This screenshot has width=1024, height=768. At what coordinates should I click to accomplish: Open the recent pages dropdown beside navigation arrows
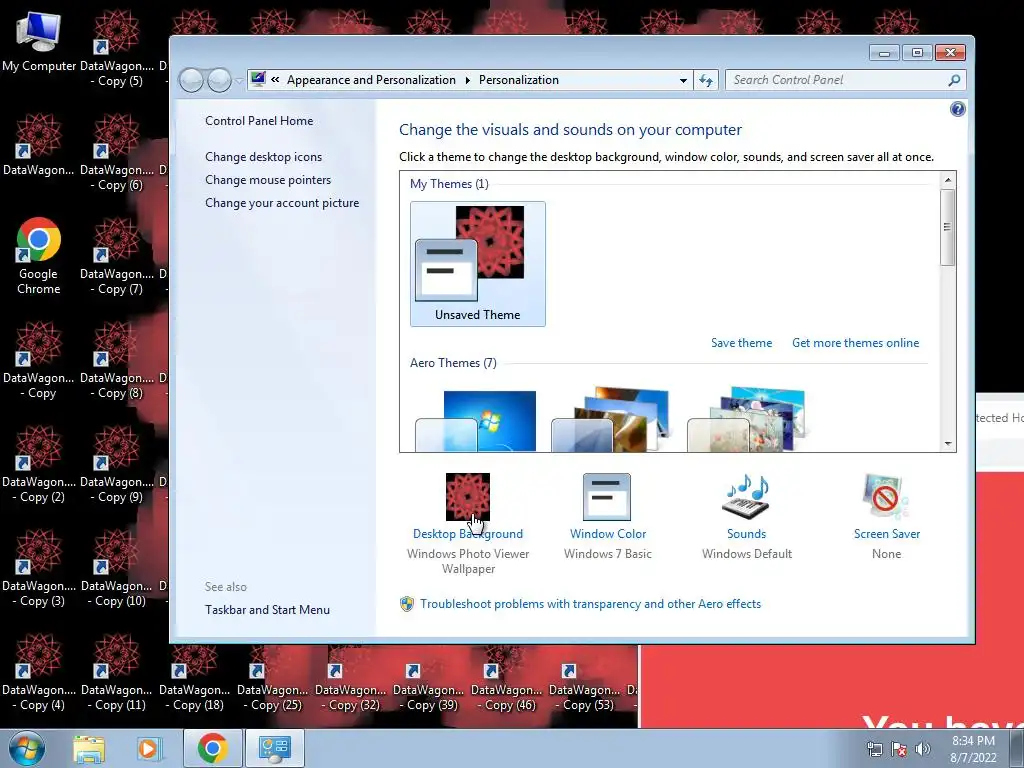coord(239,81)
